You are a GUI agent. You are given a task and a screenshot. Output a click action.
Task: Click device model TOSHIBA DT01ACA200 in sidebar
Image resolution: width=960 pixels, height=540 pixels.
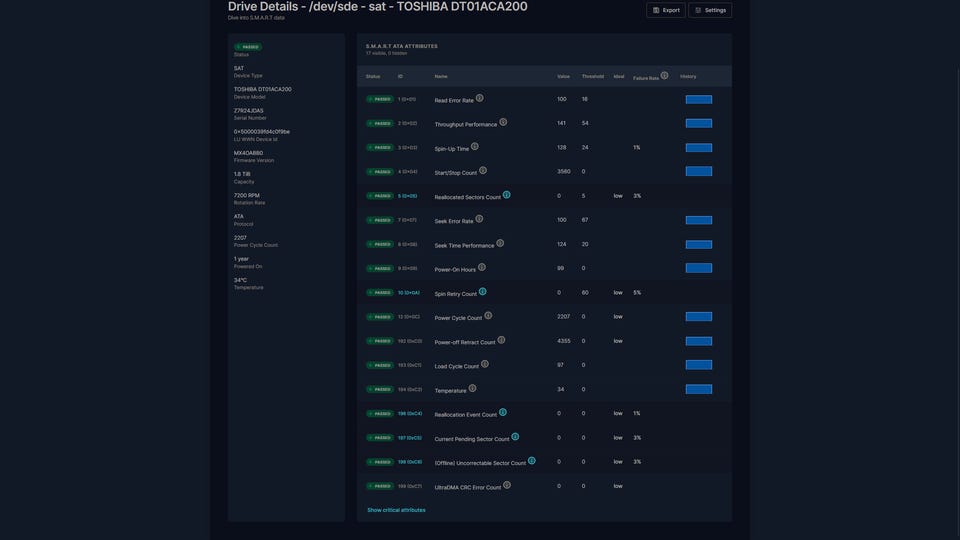click(x=262, y=89)
